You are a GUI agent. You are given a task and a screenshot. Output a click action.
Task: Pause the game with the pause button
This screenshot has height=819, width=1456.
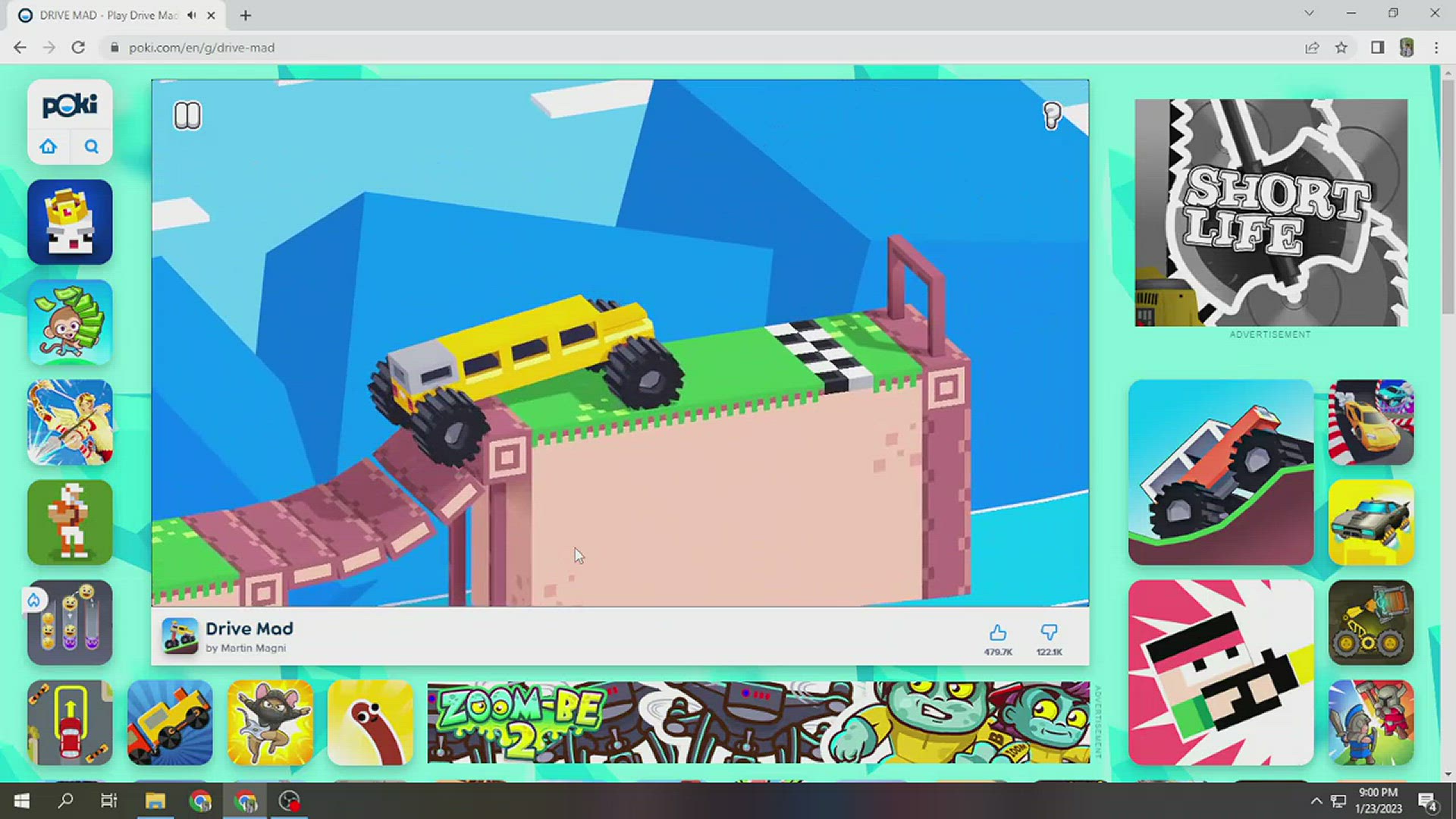click(187, 115)
